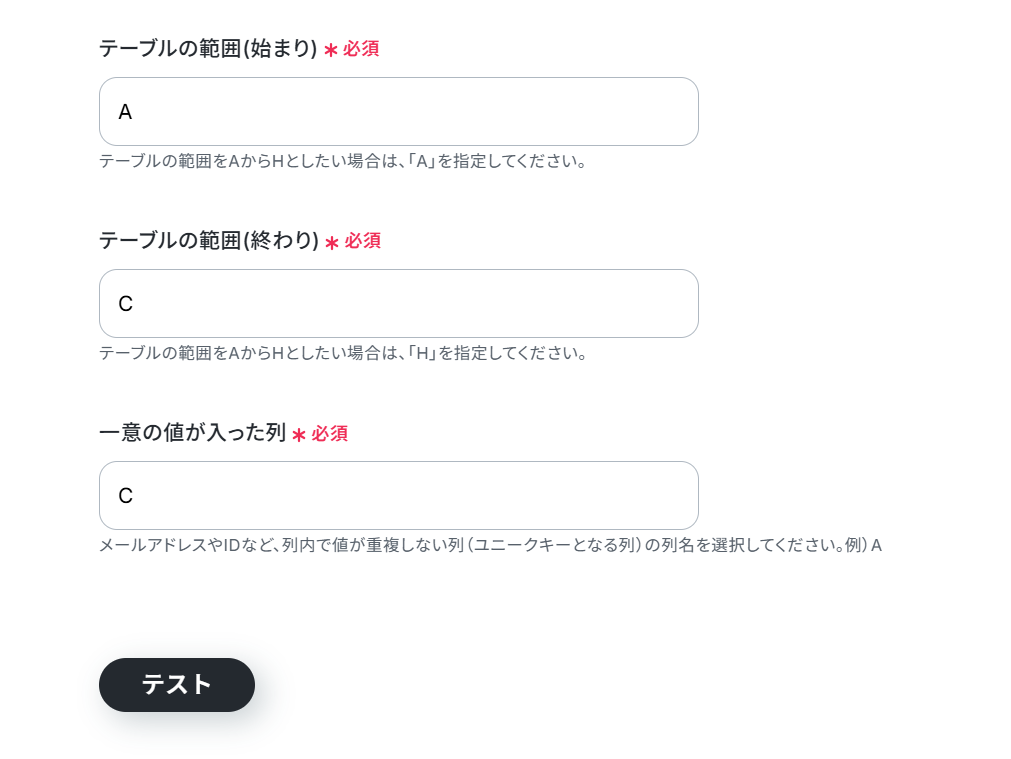This screenshot has height=759, width=1011.
Task: Click the テーブルの範囲(終わり) label text
Action: tap(208, 241)
